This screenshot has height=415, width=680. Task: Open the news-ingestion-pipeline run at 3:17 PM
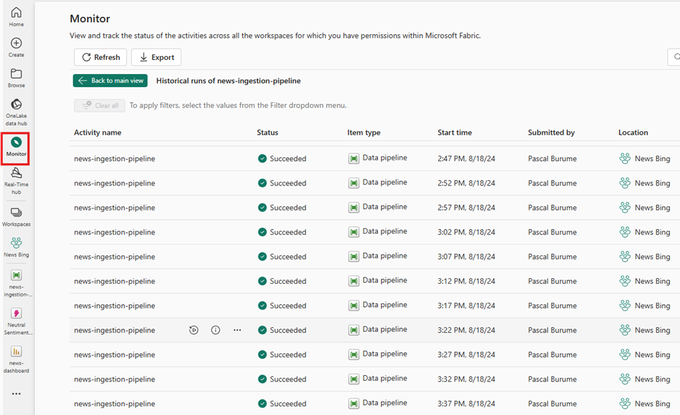pos(114,306)
